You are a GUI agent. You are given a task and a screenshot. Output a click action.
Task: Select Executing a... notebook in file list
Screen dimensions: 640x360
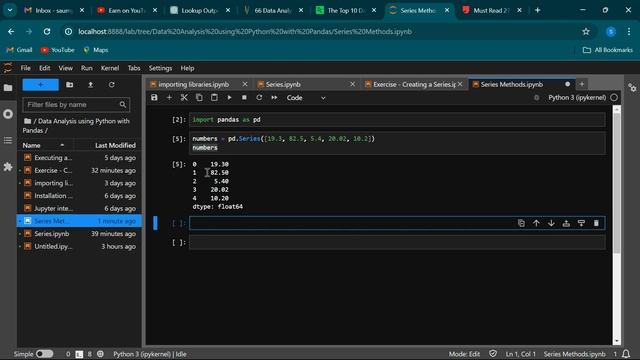pyautogui.click(x=79, y=158)
